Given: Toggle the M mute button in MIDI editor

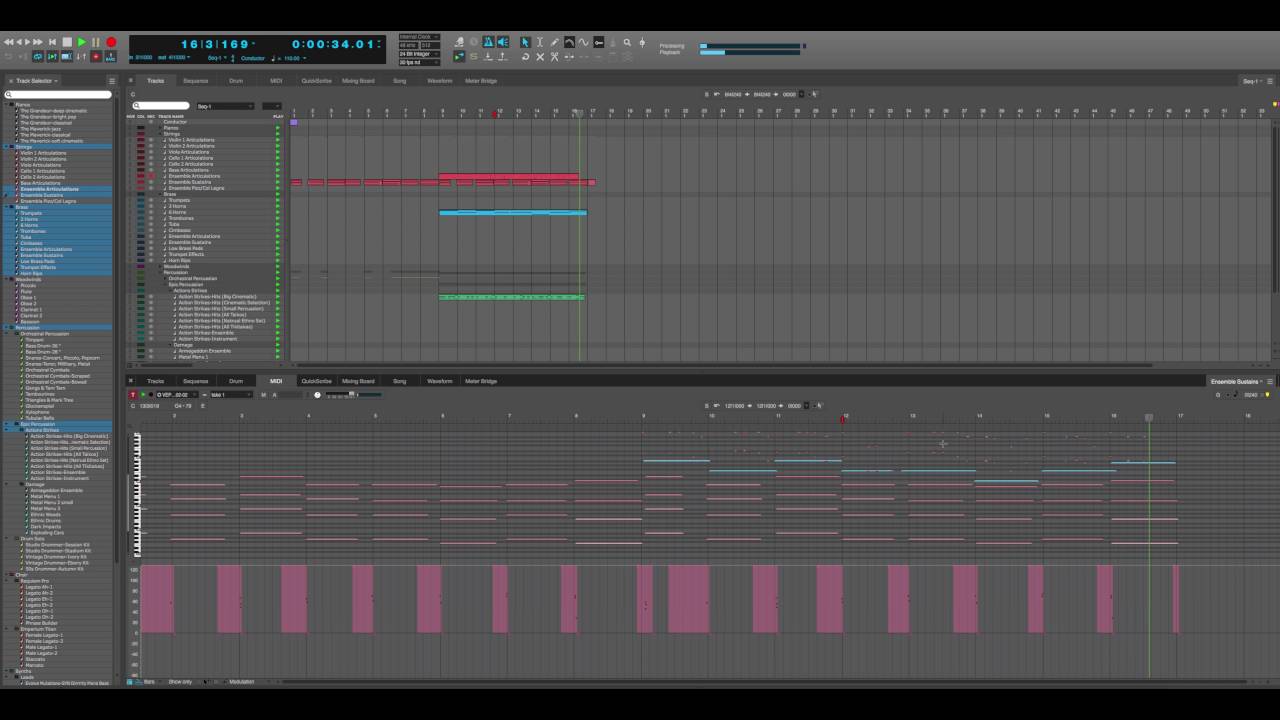Looking at the screenshot, I should coord(264,395).
